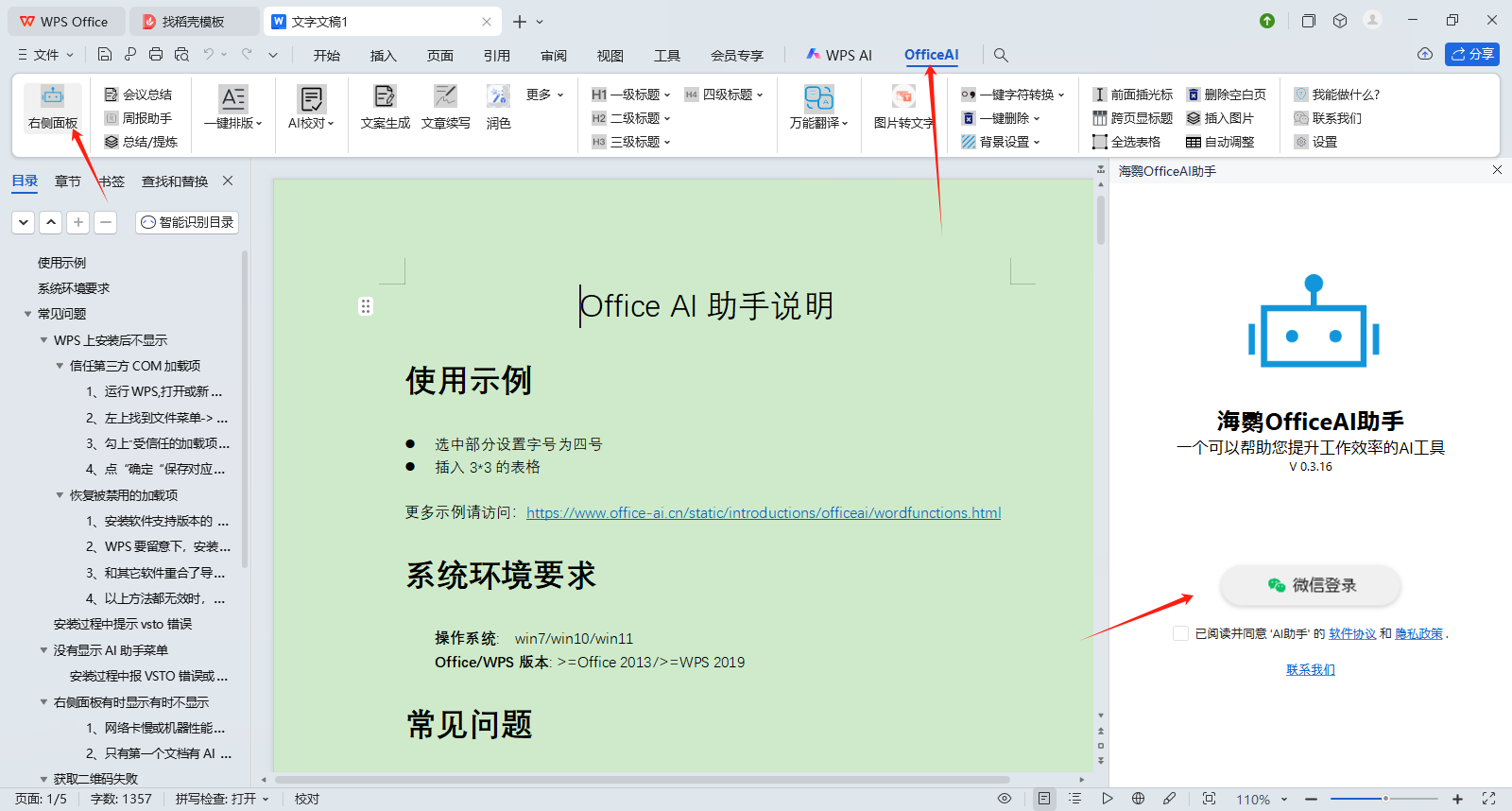Click 智能识别目录 button

tap(187, 222)
